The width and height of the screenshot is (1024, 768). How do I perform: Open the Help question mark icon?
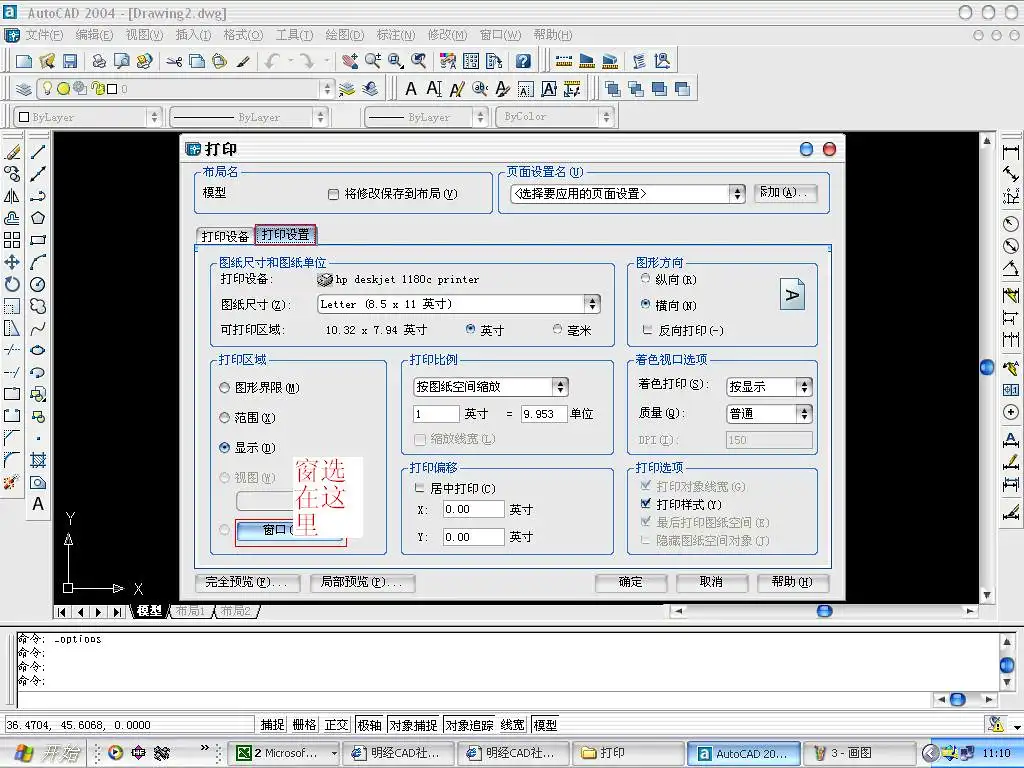tap(523, 61)
